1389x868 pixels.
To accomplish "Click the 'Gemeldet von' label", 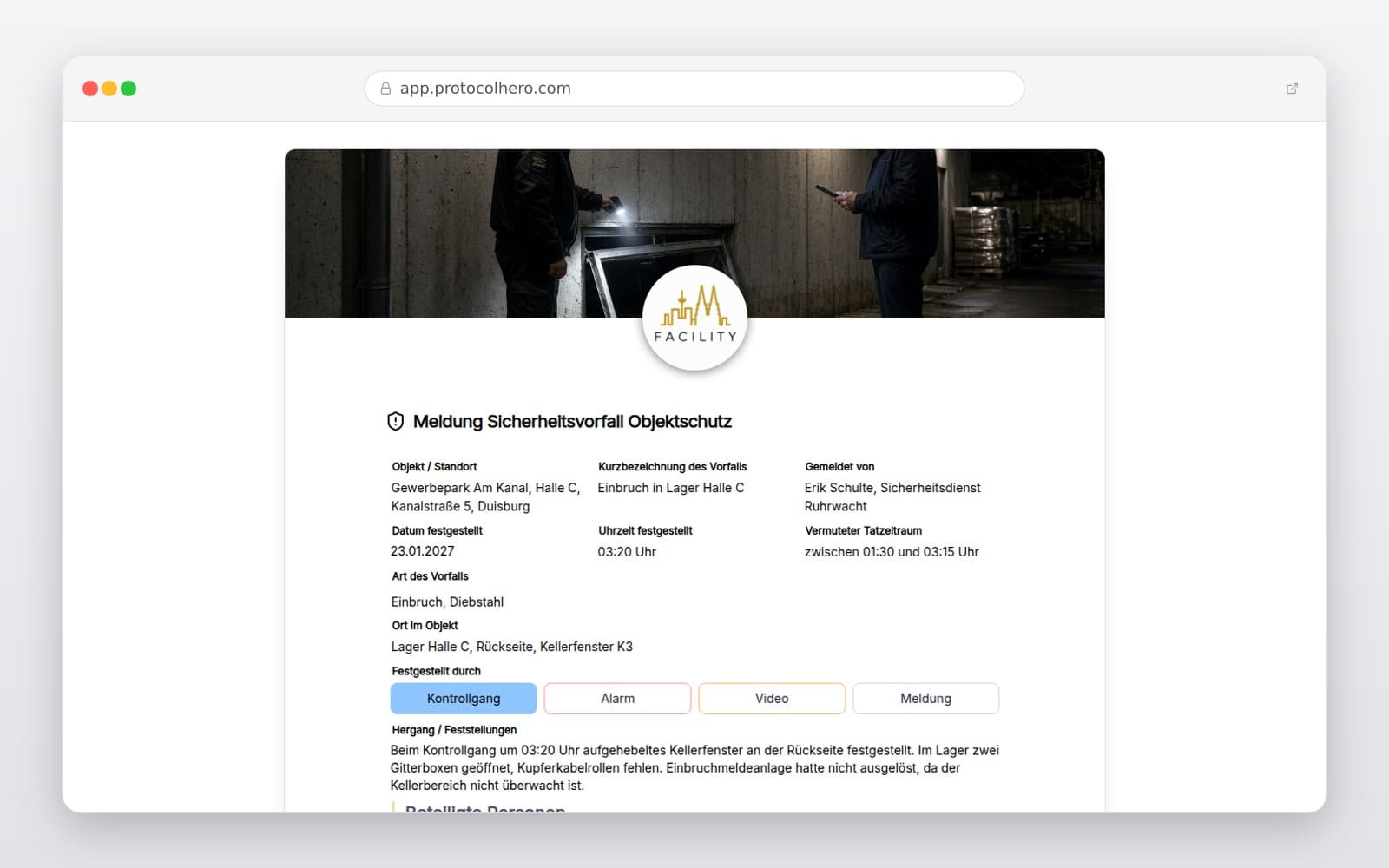I will click(x=839, y=467).
